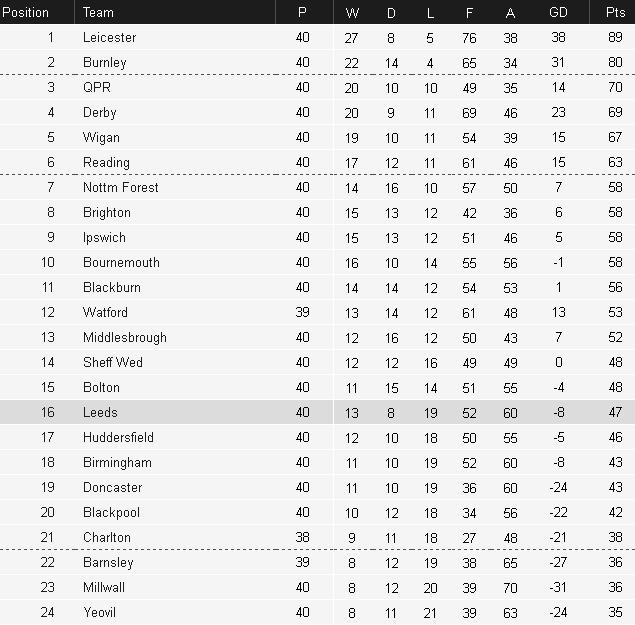Click the Doncaster team name
635x625 pixels.
113,488
